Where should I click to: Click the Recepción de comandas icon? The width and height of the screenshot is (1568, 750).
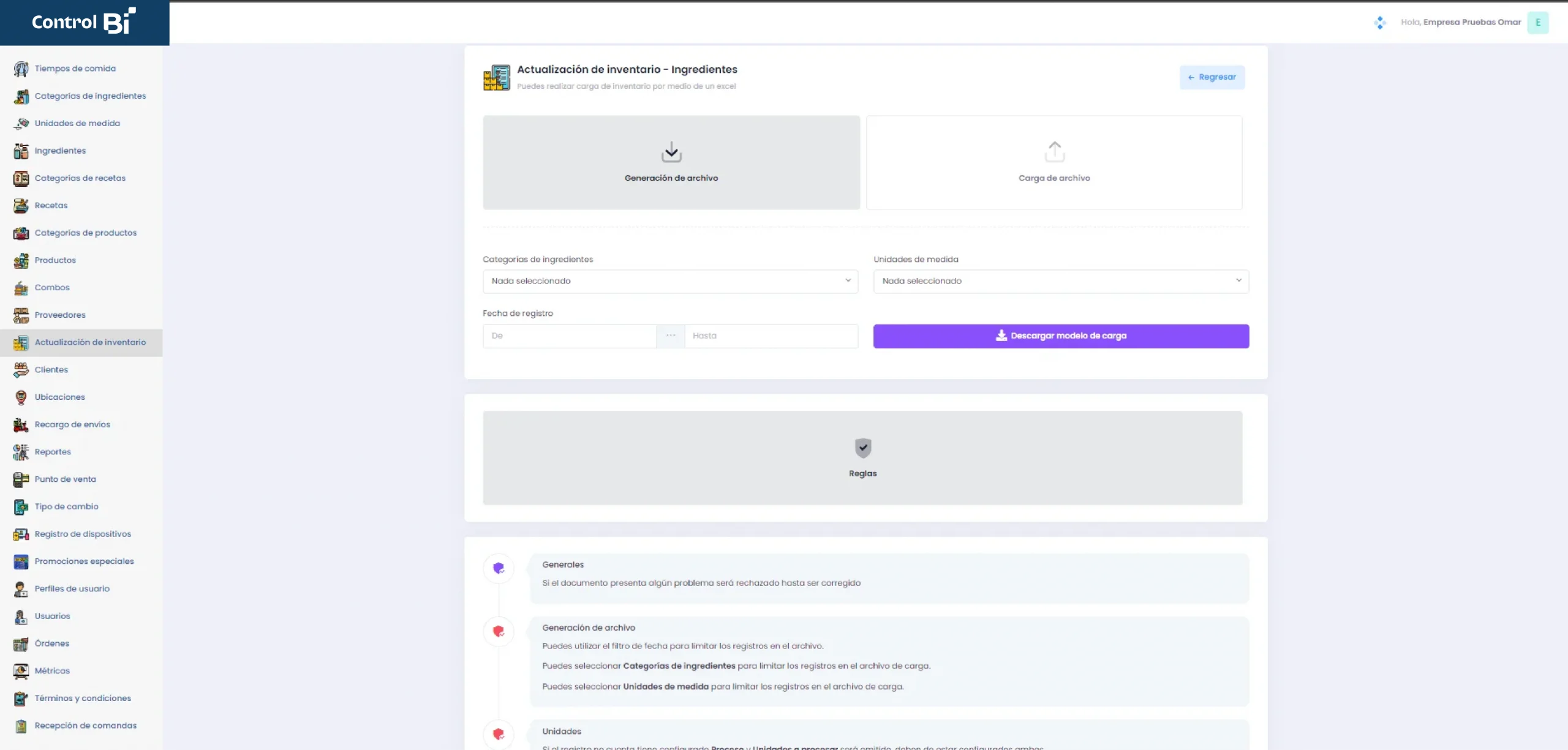point(21,726)
